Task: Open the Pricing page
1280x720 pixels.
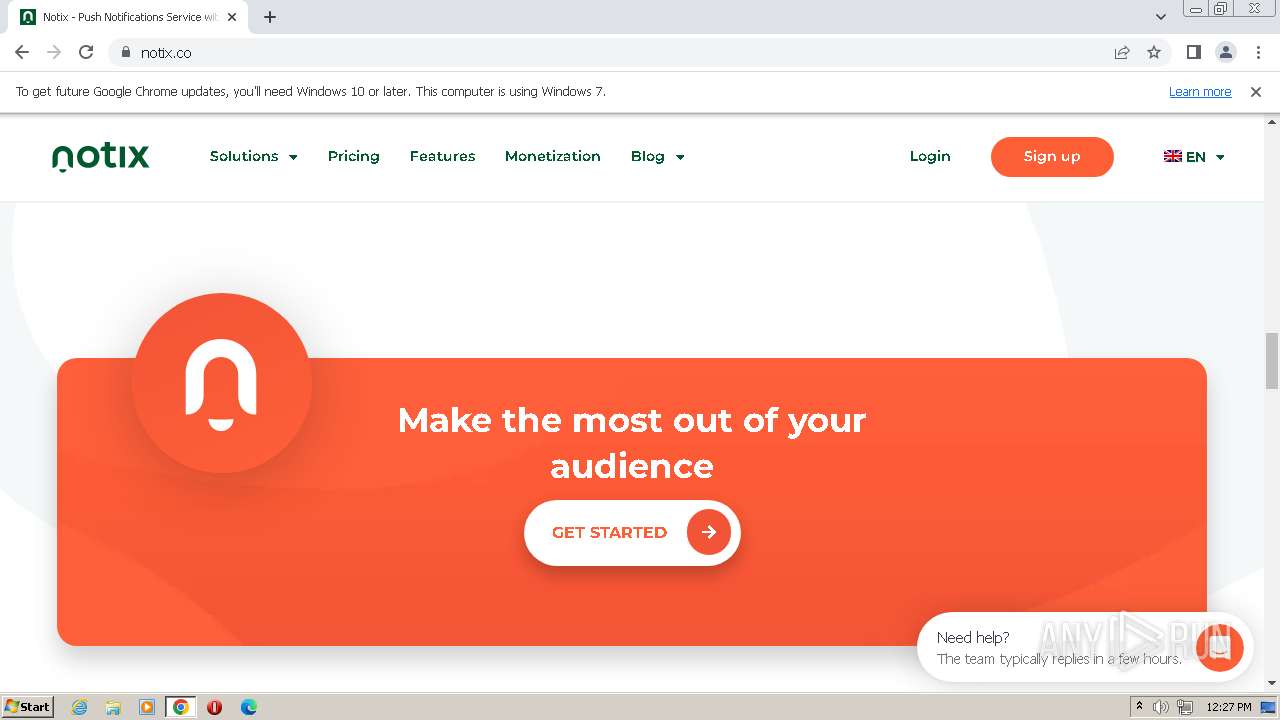Action: (354, 156)
